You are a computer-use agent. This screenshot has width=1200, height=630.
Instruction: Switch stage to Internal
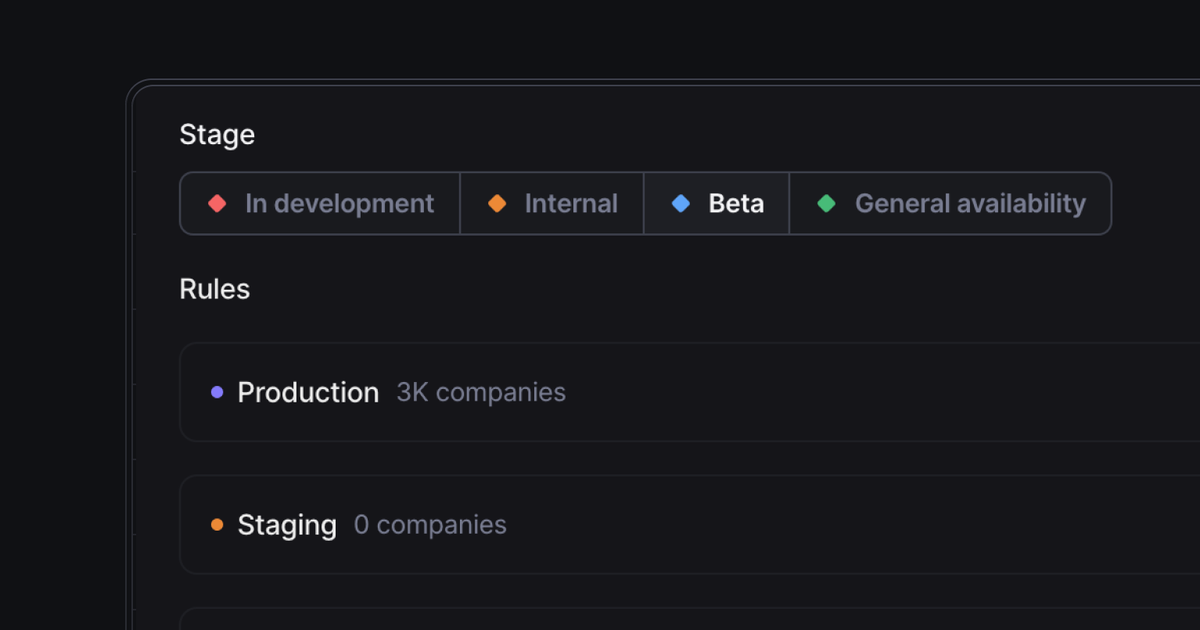[x=570, y=204]
